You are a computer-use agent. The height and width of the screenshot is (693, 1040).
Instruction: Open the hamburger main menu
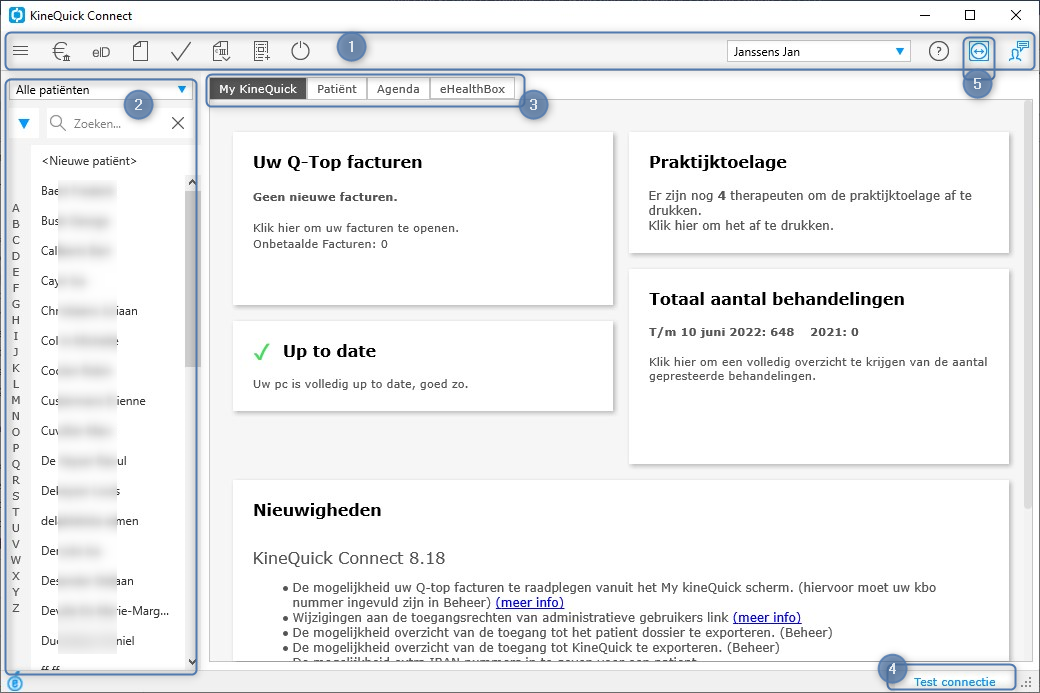[x=21, y=50]
